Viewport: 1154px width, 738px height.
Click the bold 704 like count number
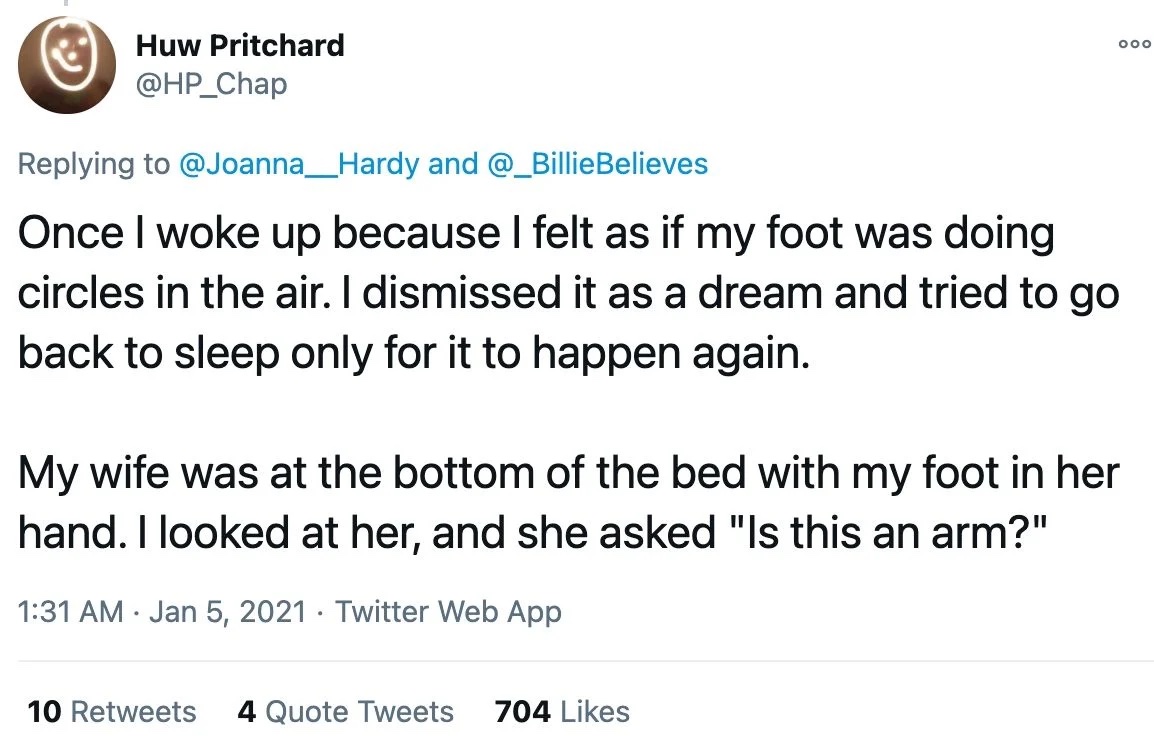pos(523,712)
